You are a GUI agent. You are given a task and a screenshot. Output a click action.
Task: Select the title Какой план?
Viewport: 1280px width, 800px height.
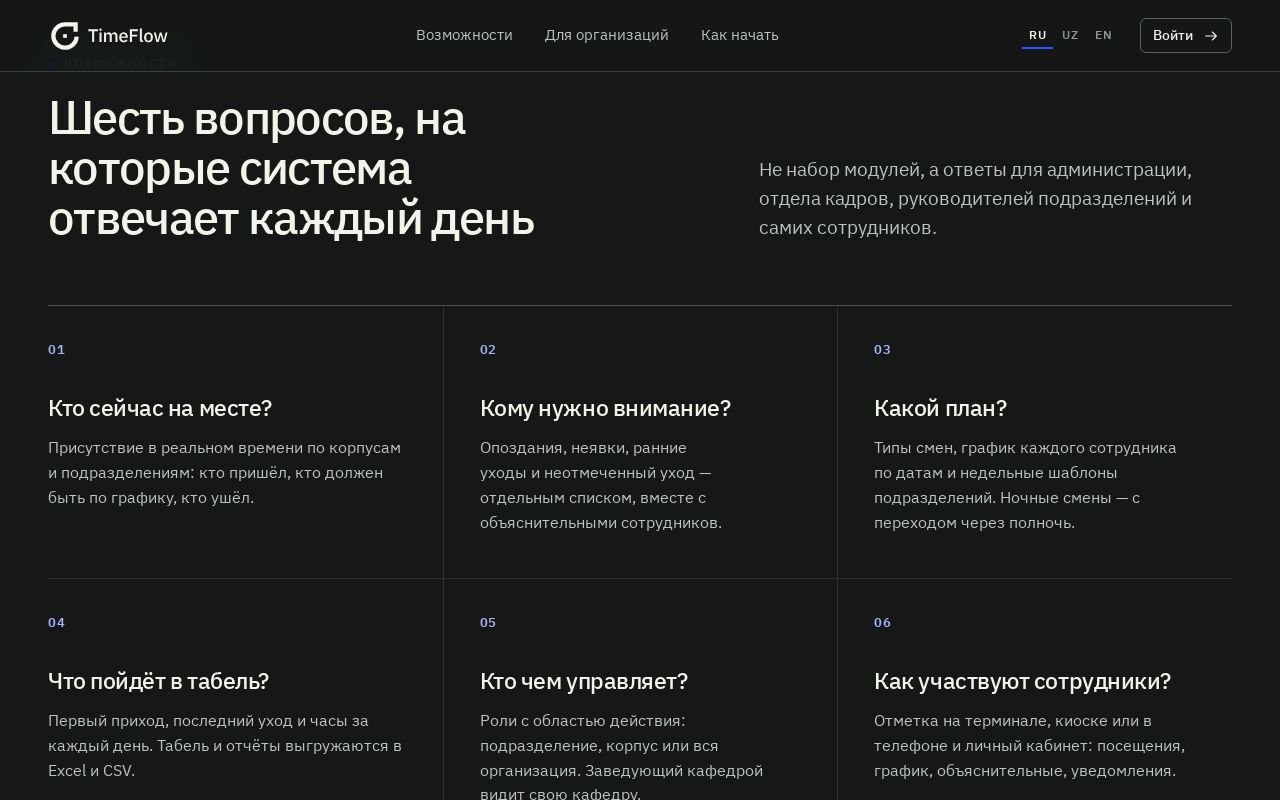[x=940, y=408]
